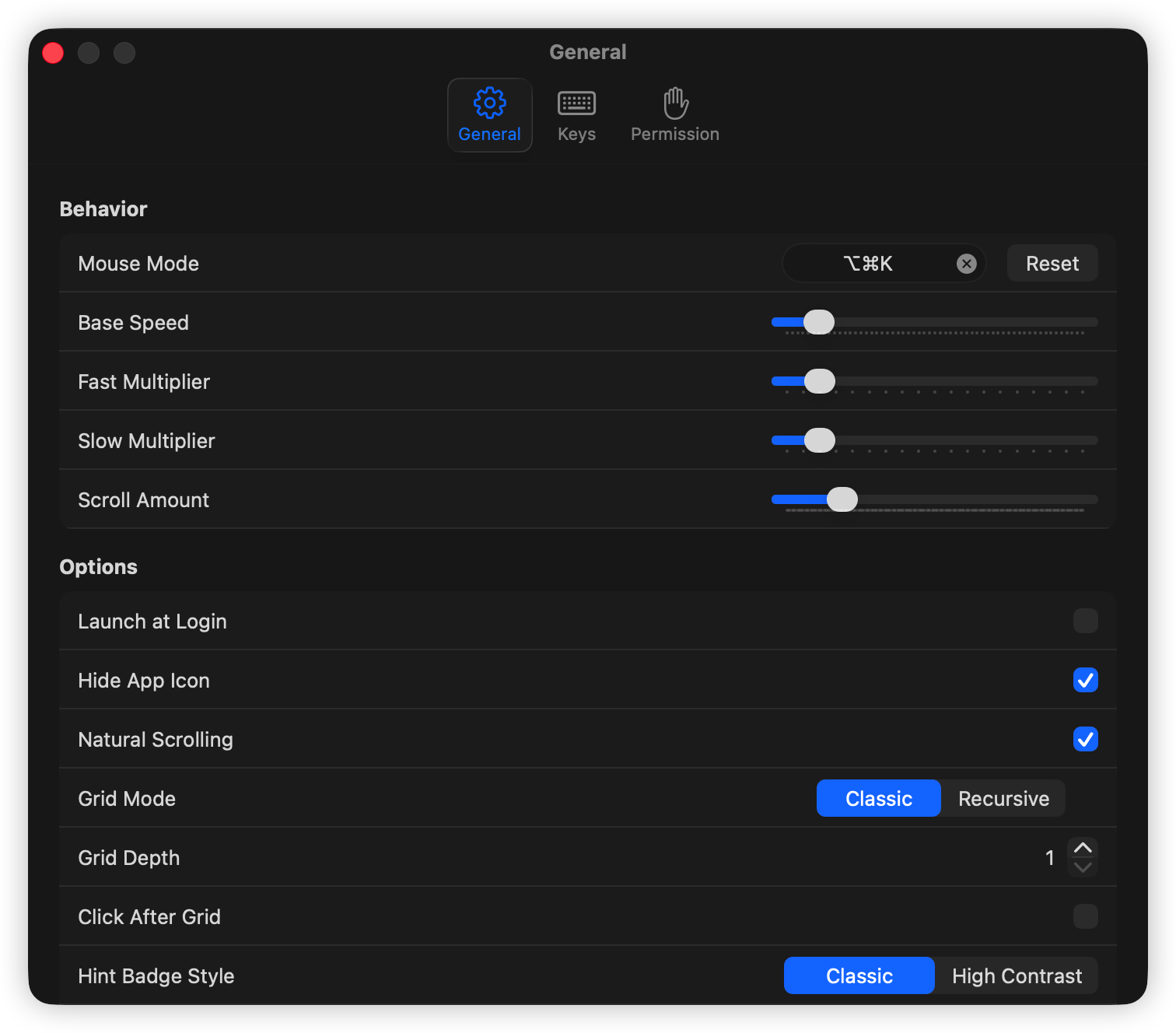Click the Grid Depth label
The image size is (1176, 1033).
coord(129,858)
